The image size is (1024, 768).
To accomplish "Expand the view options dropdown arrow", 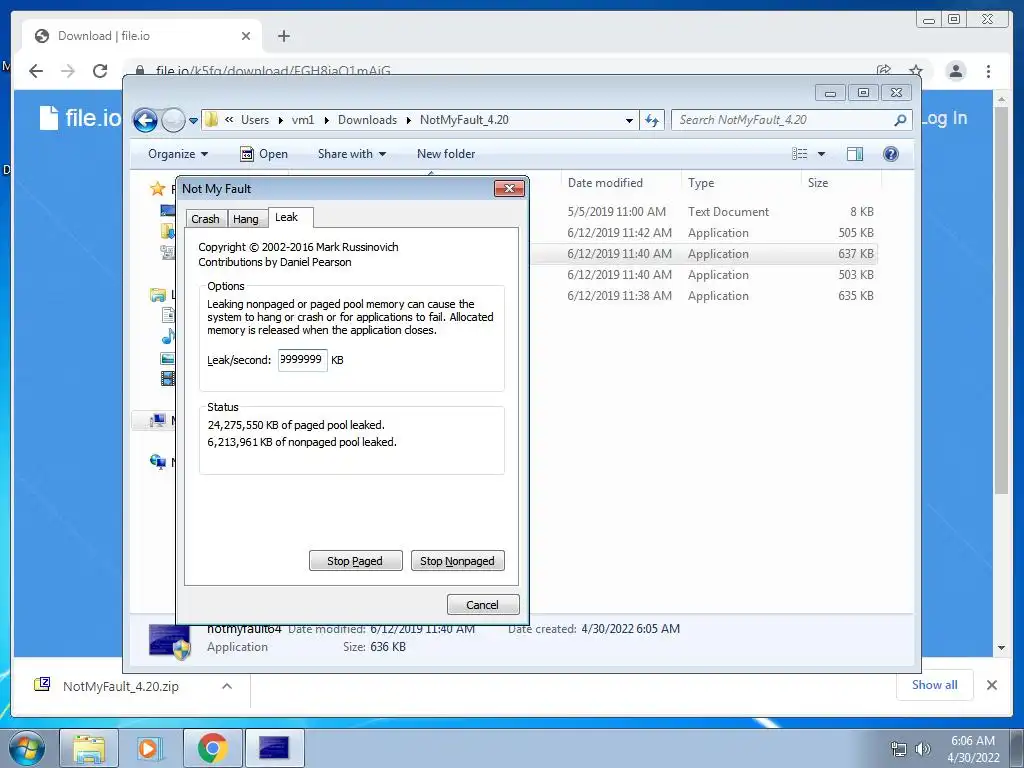I will (822, 154).
